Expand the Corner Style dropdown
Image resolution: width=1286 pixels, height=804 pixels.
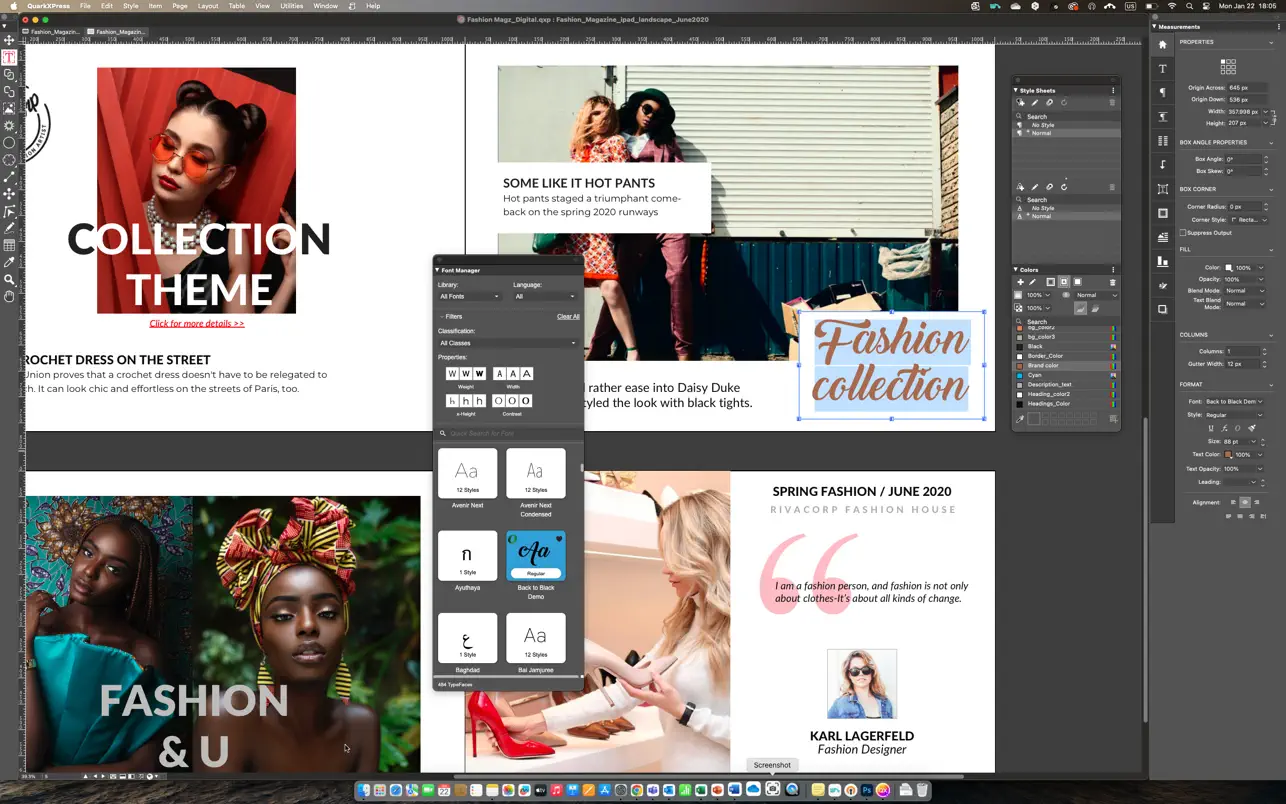[x=1248, y=219]
